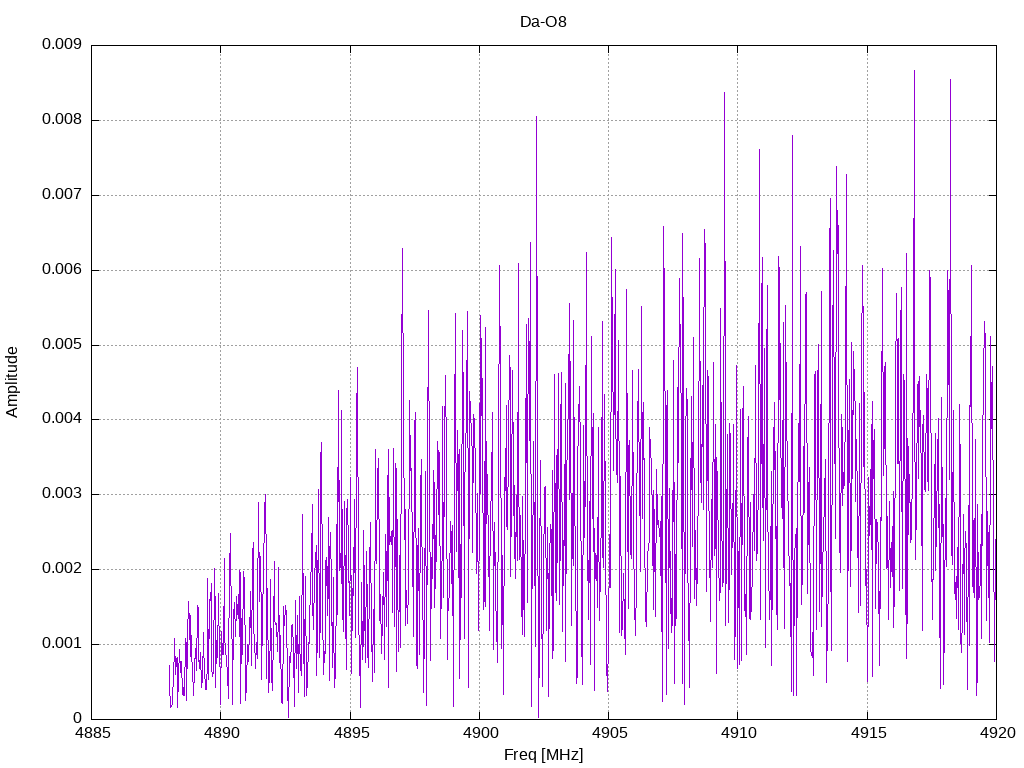Click the Amplitude axis label
Viewport: 1024px width, 768px height.
pyautogui.click(x=12, y=382)
